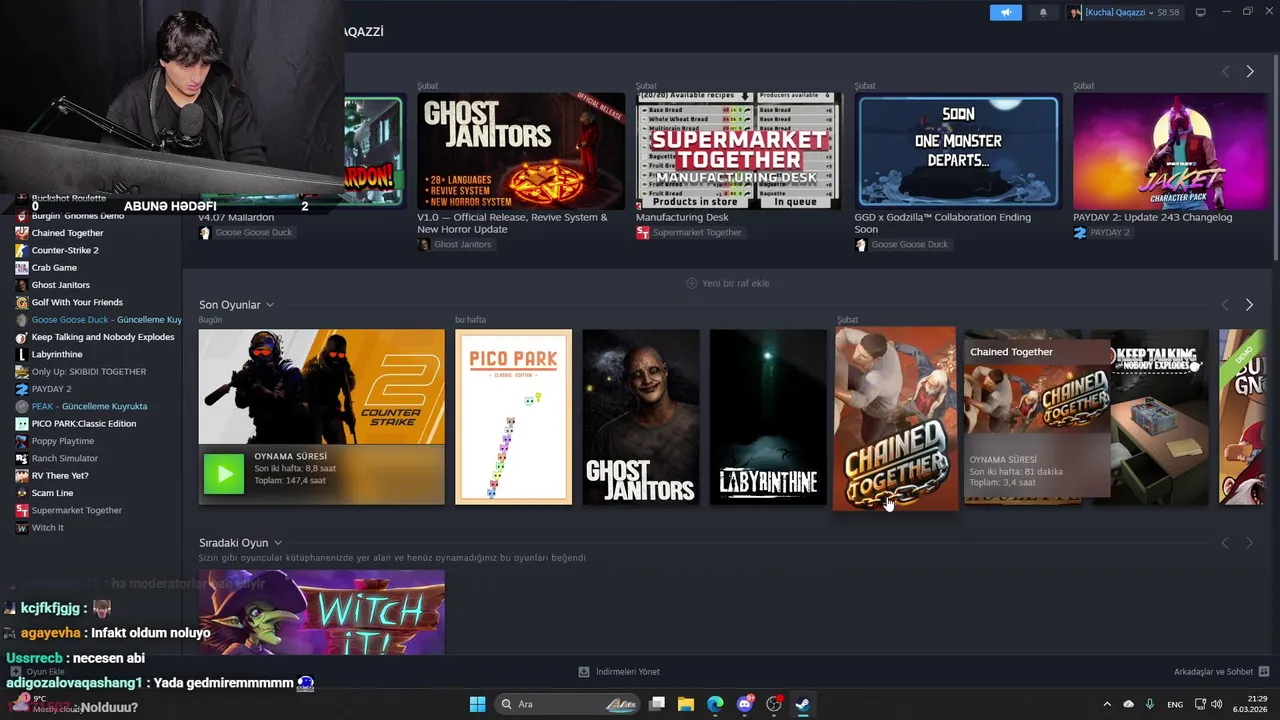Screen dimensions: 1280x720
Task: Select Only Up: SKIBIDI TOGETHER in list
Action: click(89, 371)
